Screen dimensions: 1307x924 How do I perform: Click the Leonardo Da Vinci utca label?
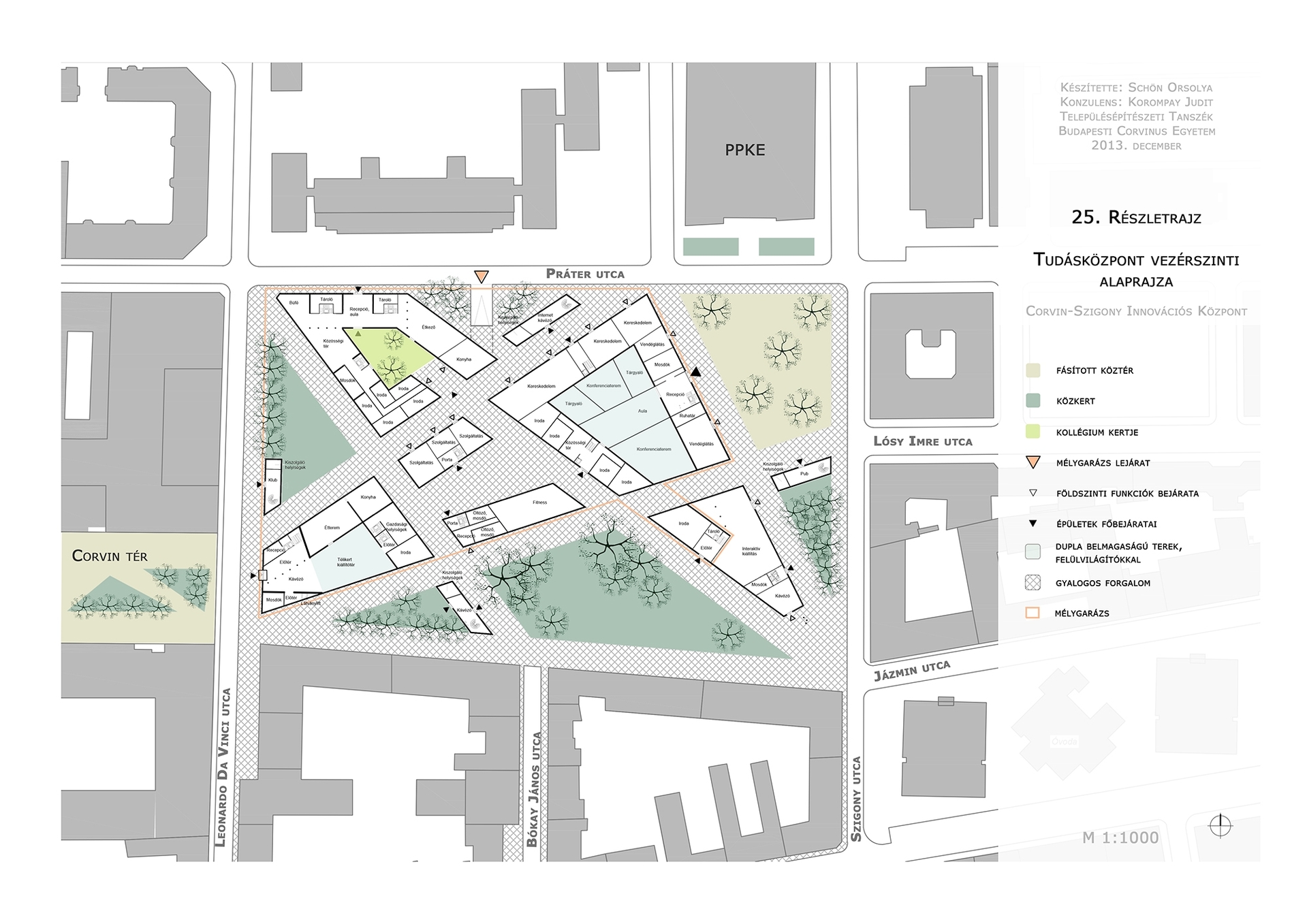222,767
